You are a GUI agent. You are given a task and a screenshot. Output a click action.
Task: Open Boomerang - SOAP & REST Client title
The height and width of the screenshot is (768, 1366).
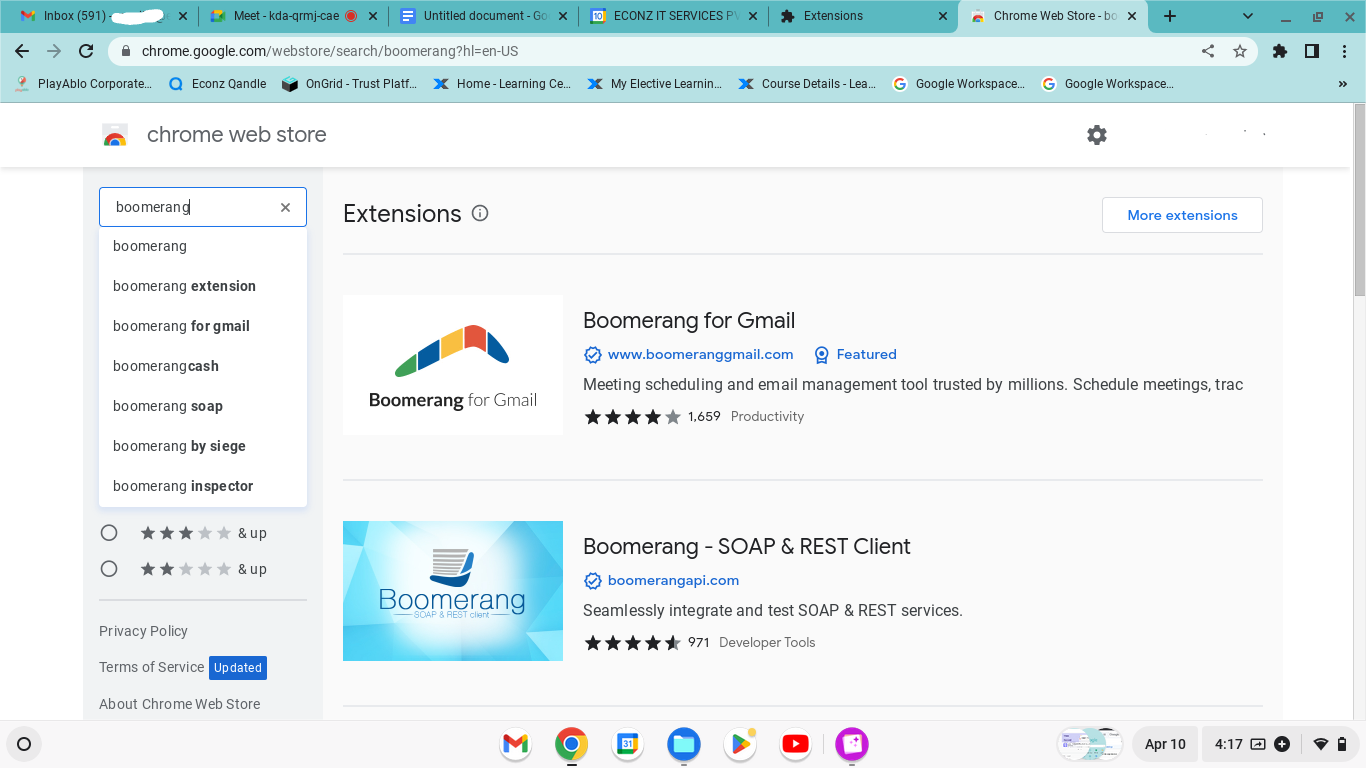747,546
